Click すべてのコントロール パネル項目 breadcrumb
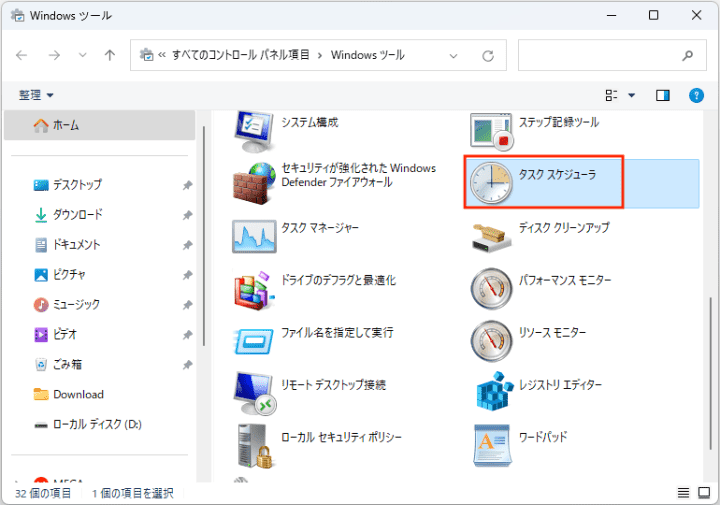 coord(241,55)
